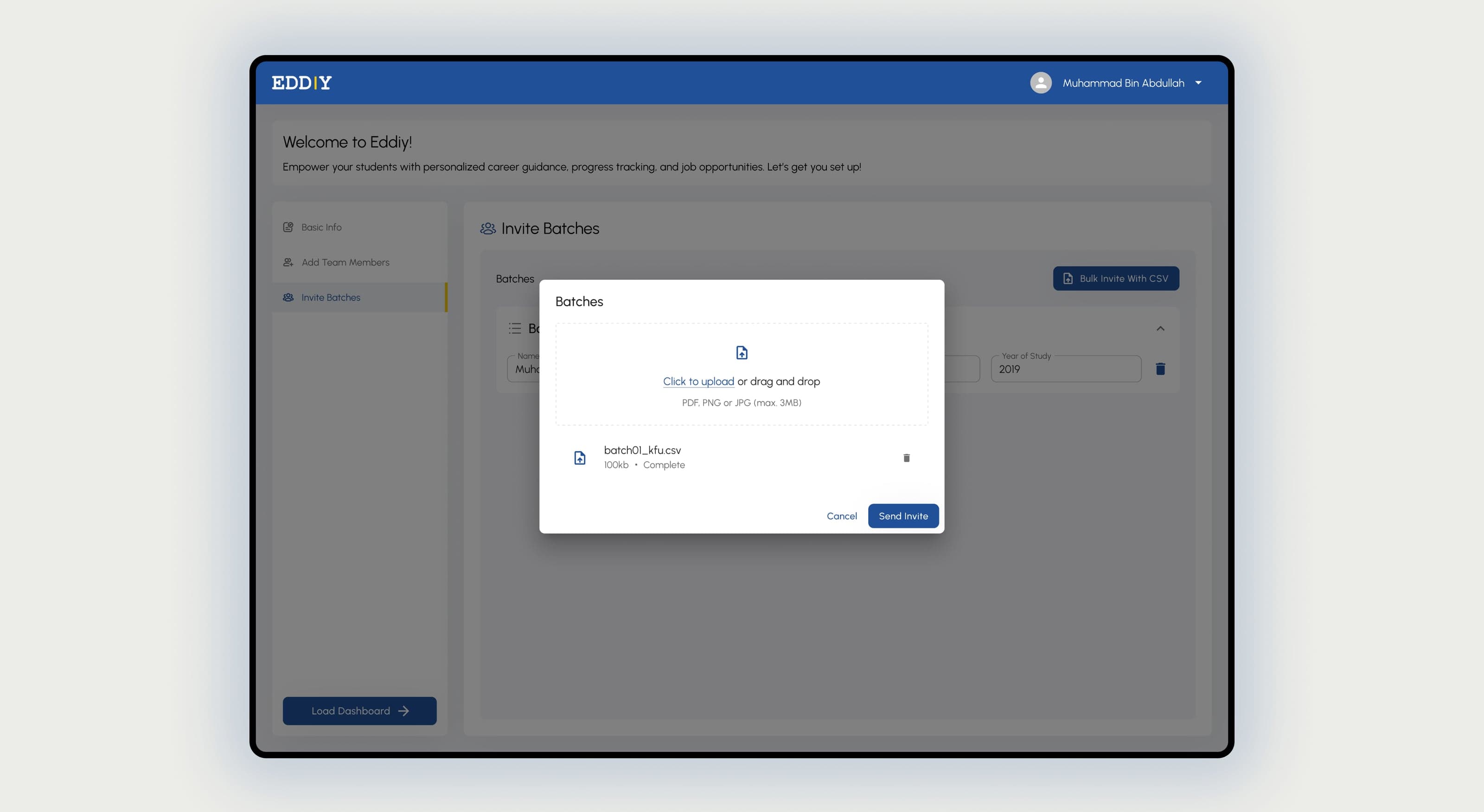This screenshot has width=1484, height=812.
Task: Click the 'Click to upload' link
Action: [698, 382]
